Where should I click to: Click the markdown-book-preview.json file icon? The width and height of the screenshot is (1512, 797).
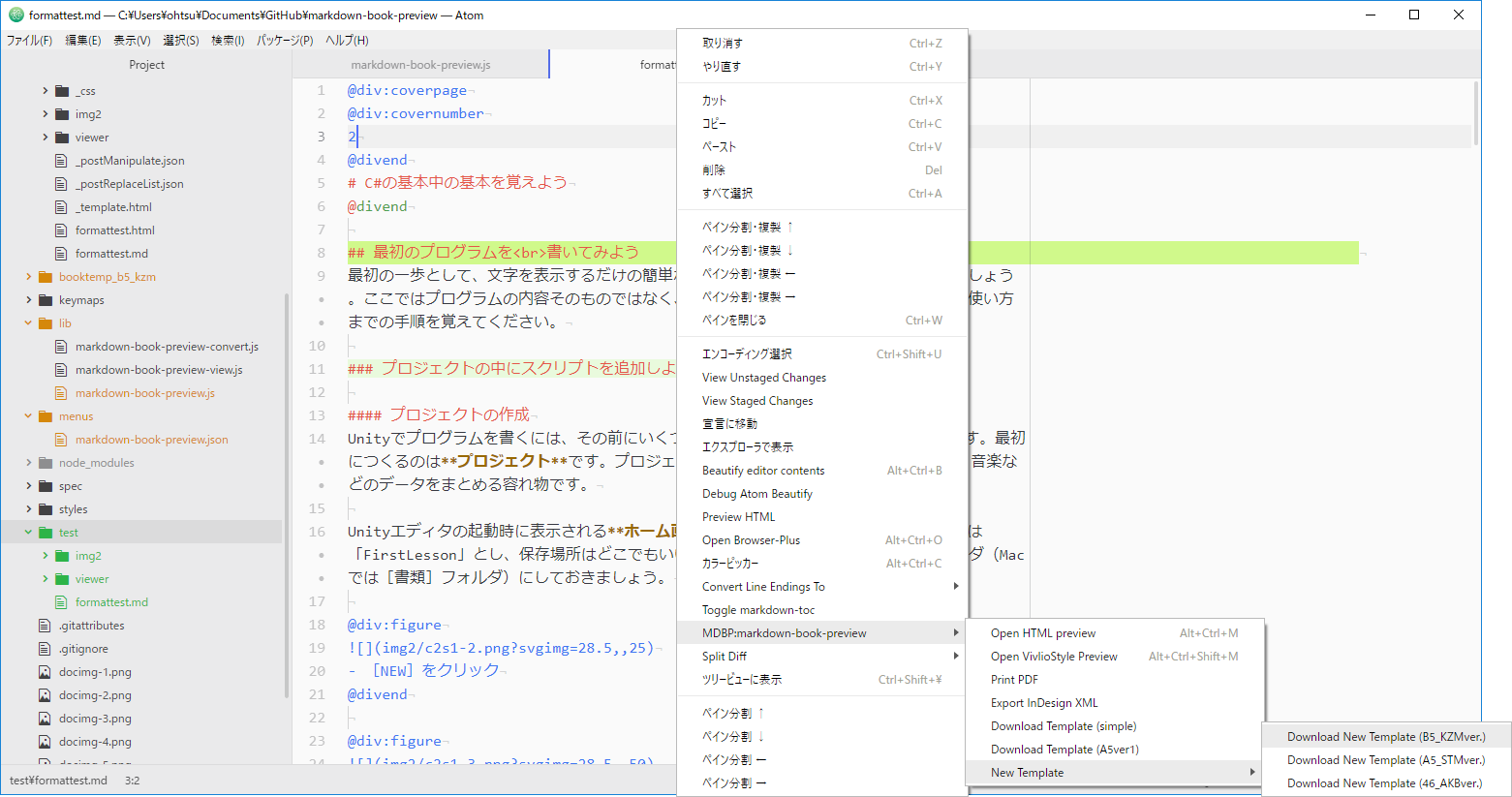(x=59, y=439)
